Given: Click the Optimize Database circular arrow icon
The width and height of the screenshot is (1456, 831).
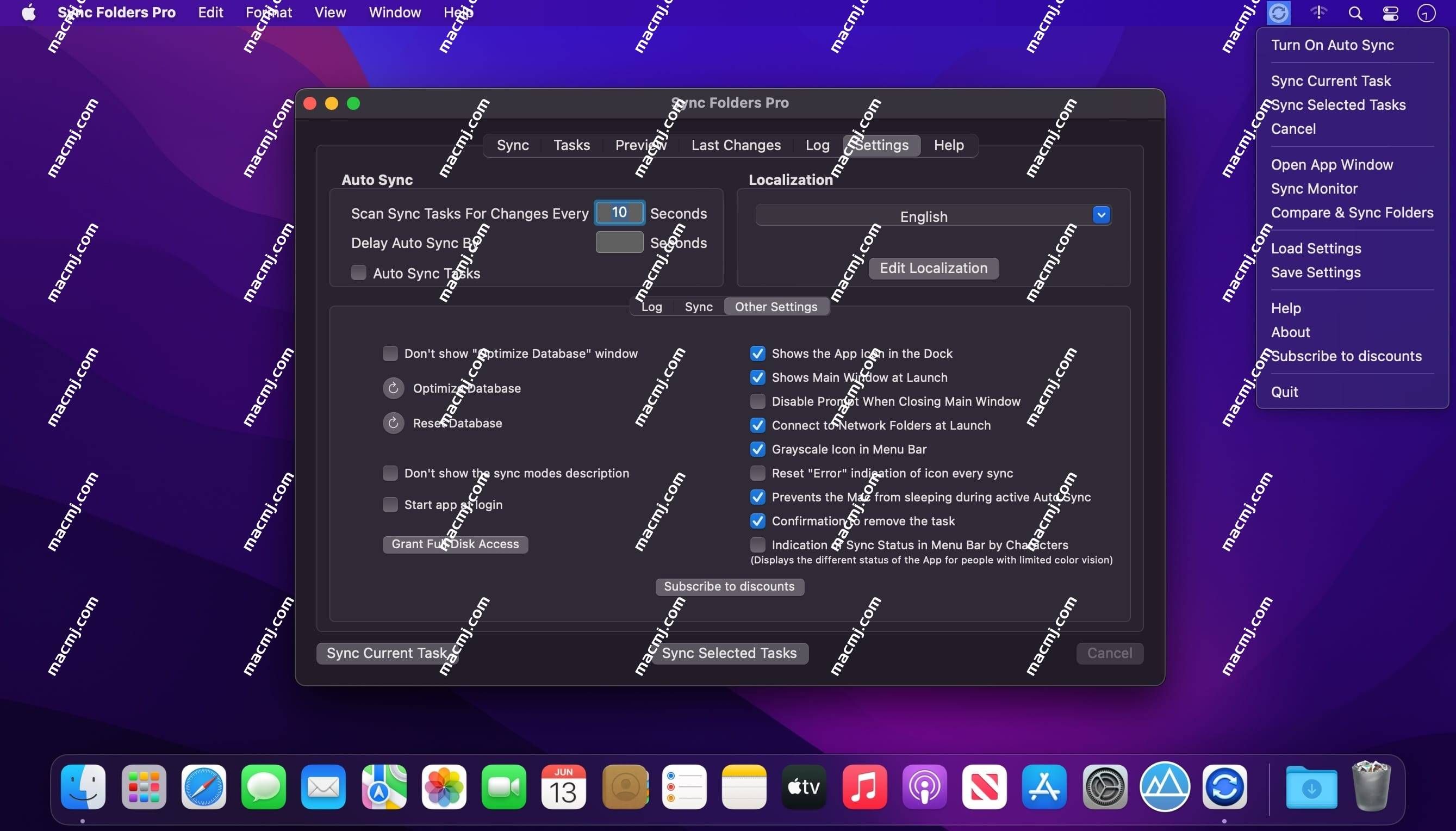Looking at the screenshot, I should (393, 389).
